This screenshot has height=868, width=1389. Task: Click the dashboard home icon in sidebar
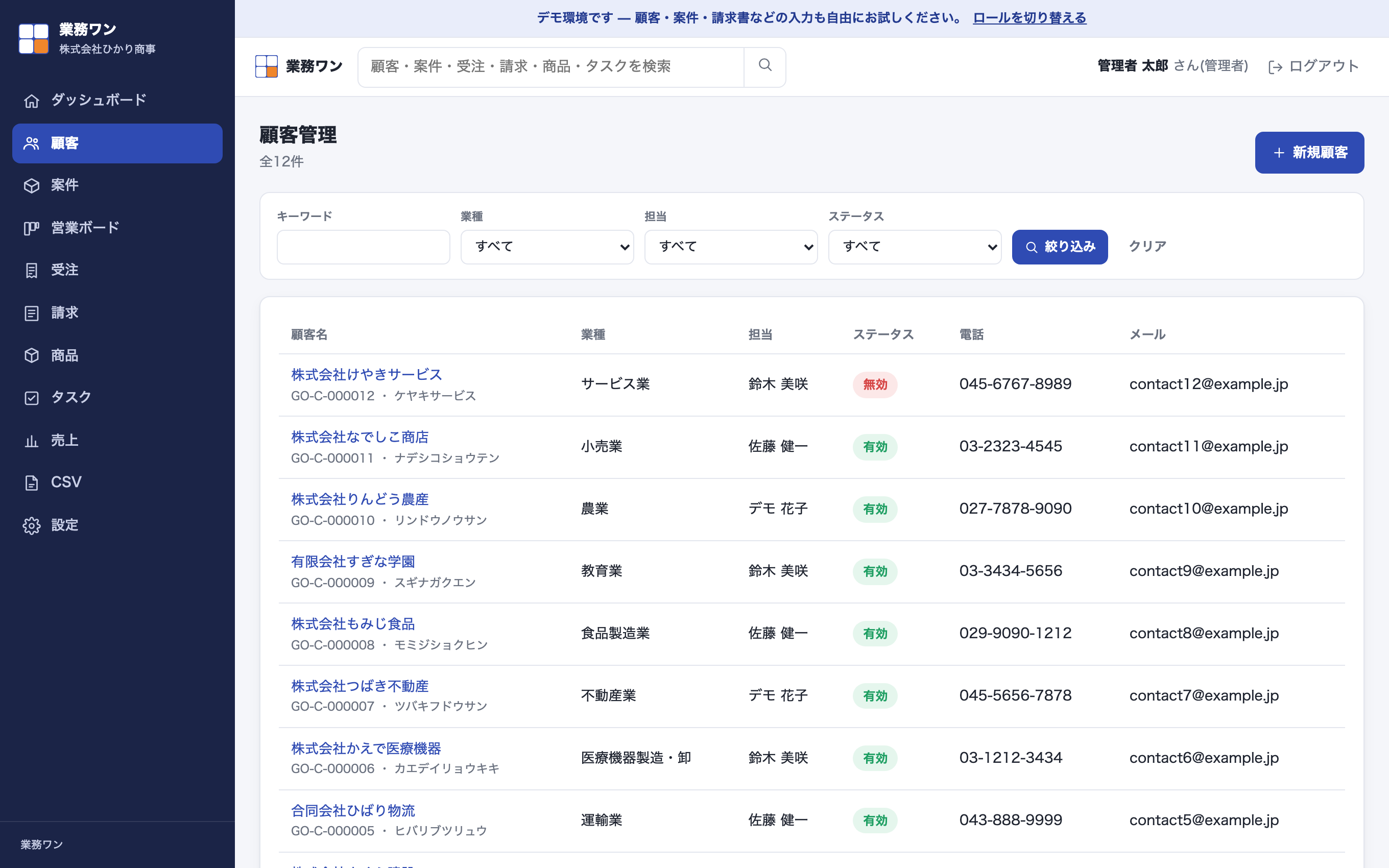[x=32, y=101]
